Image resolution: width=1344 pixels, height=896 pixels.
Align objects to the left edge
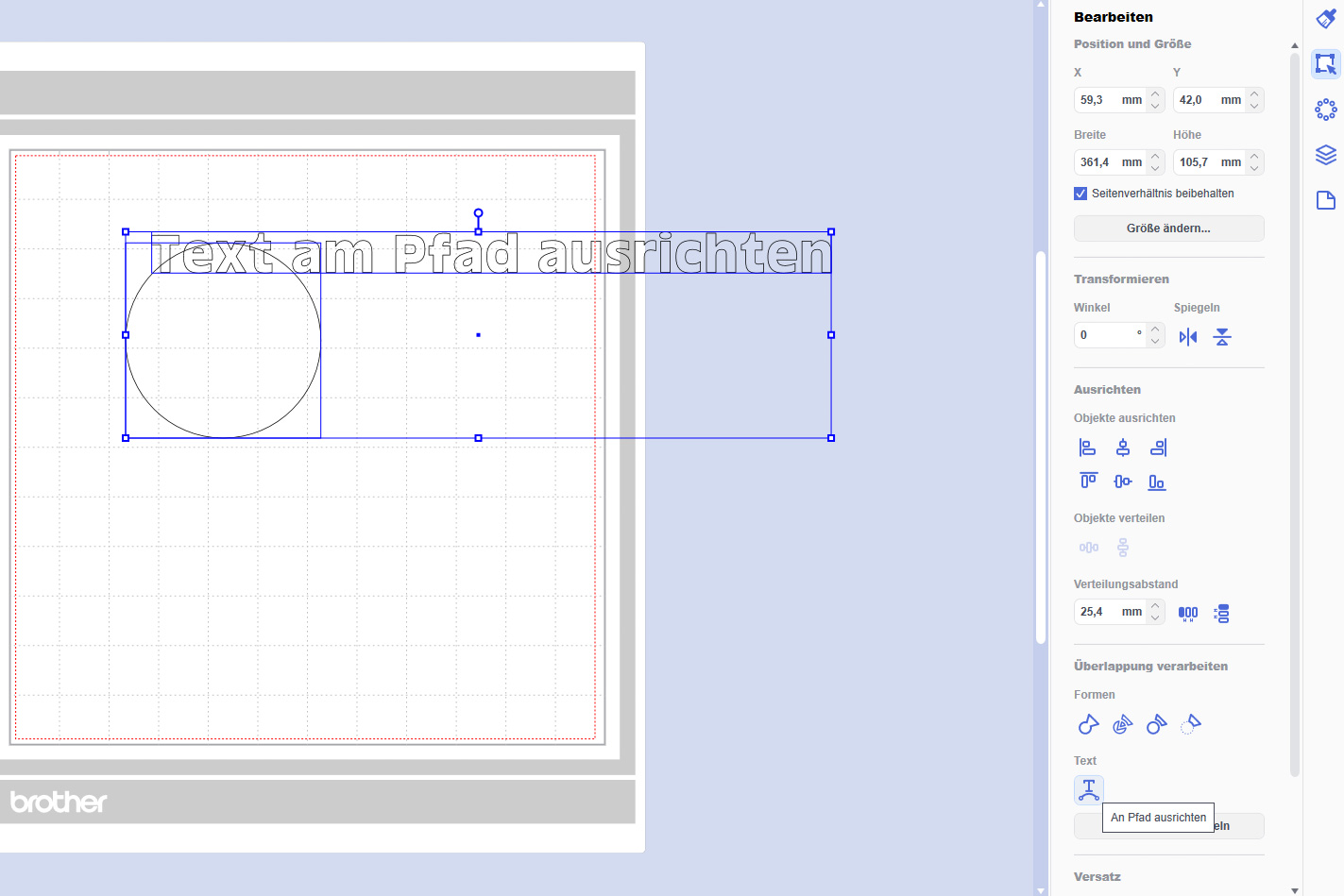tap(1088, 448)
